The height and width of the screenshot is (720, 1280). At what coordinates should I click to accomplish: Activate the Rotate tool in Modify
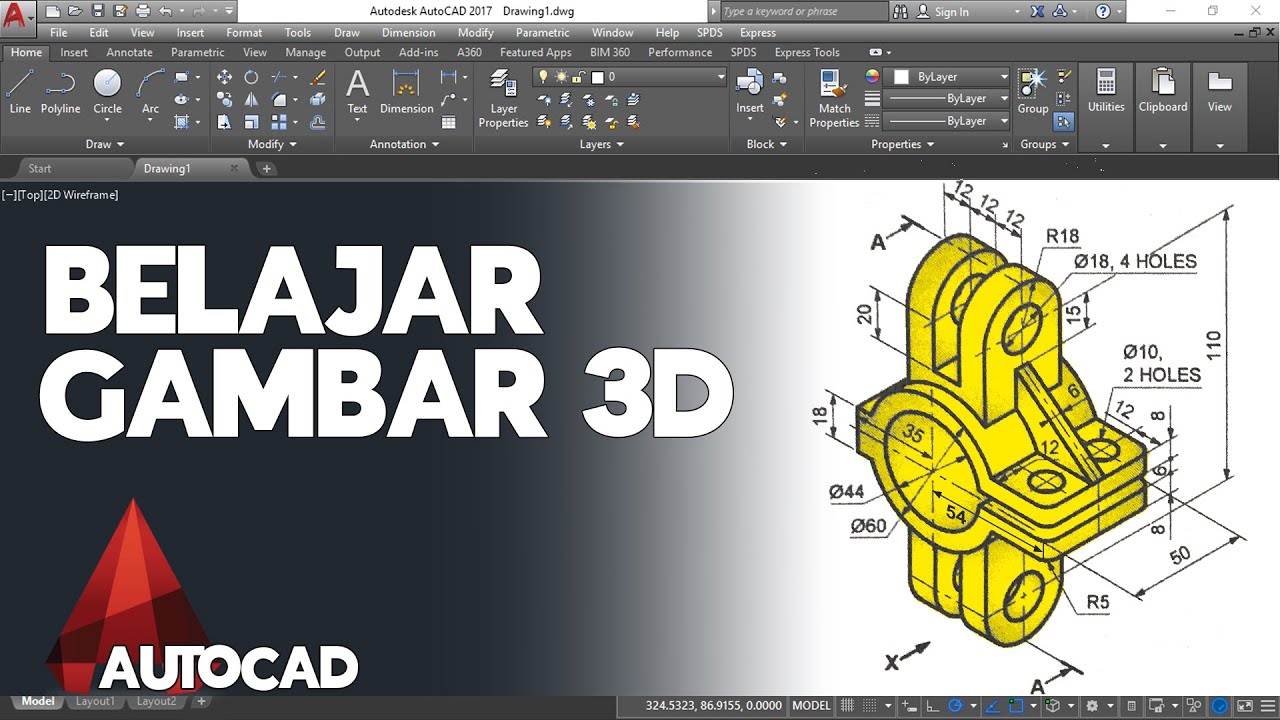point(251,77)
